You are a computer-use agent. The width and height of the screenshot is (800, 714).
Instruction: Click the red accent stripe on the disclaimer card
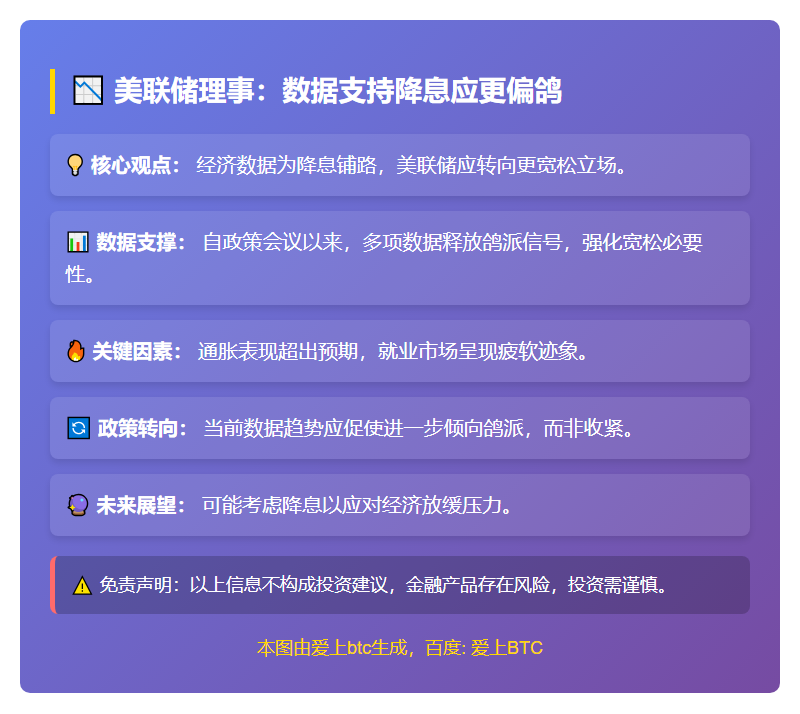pos(52,581)
